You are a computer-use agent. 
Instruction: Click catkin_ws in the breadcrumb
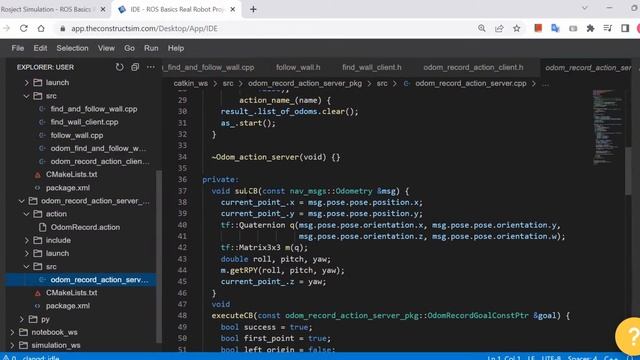pos(191,83)
